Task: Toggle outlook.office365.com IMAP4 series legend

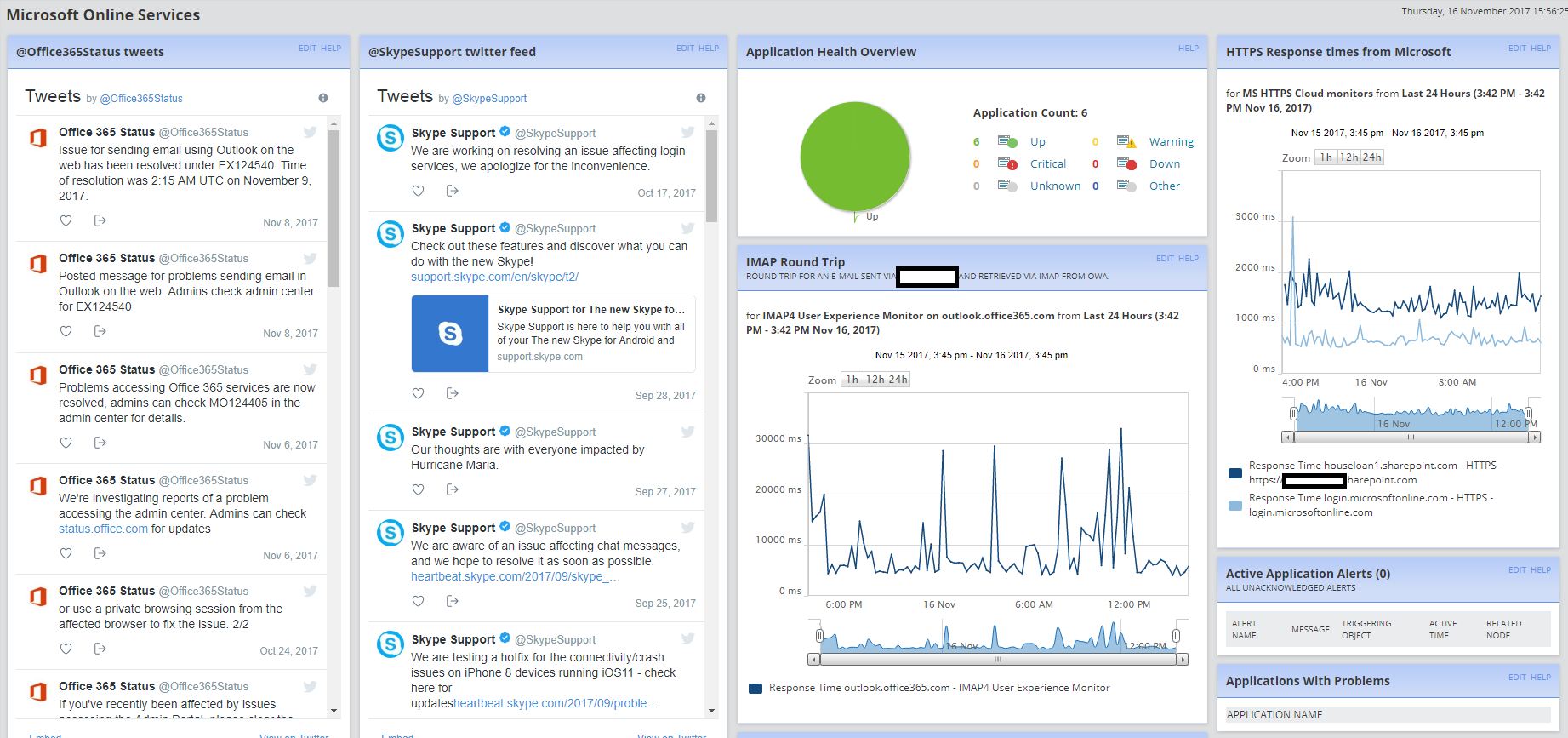Action: [x=755, y=689]
